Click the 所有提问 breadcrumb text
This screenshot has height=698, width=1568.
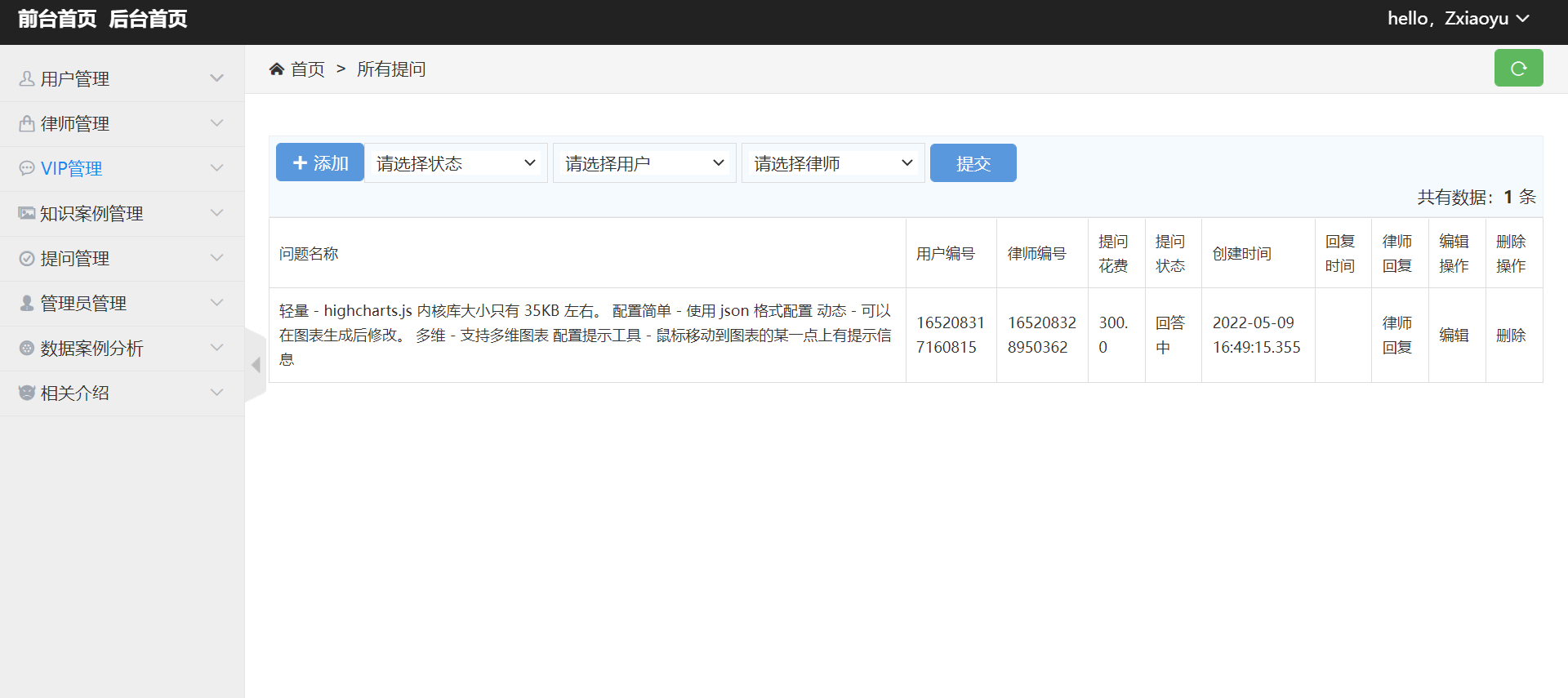[391, 69]
